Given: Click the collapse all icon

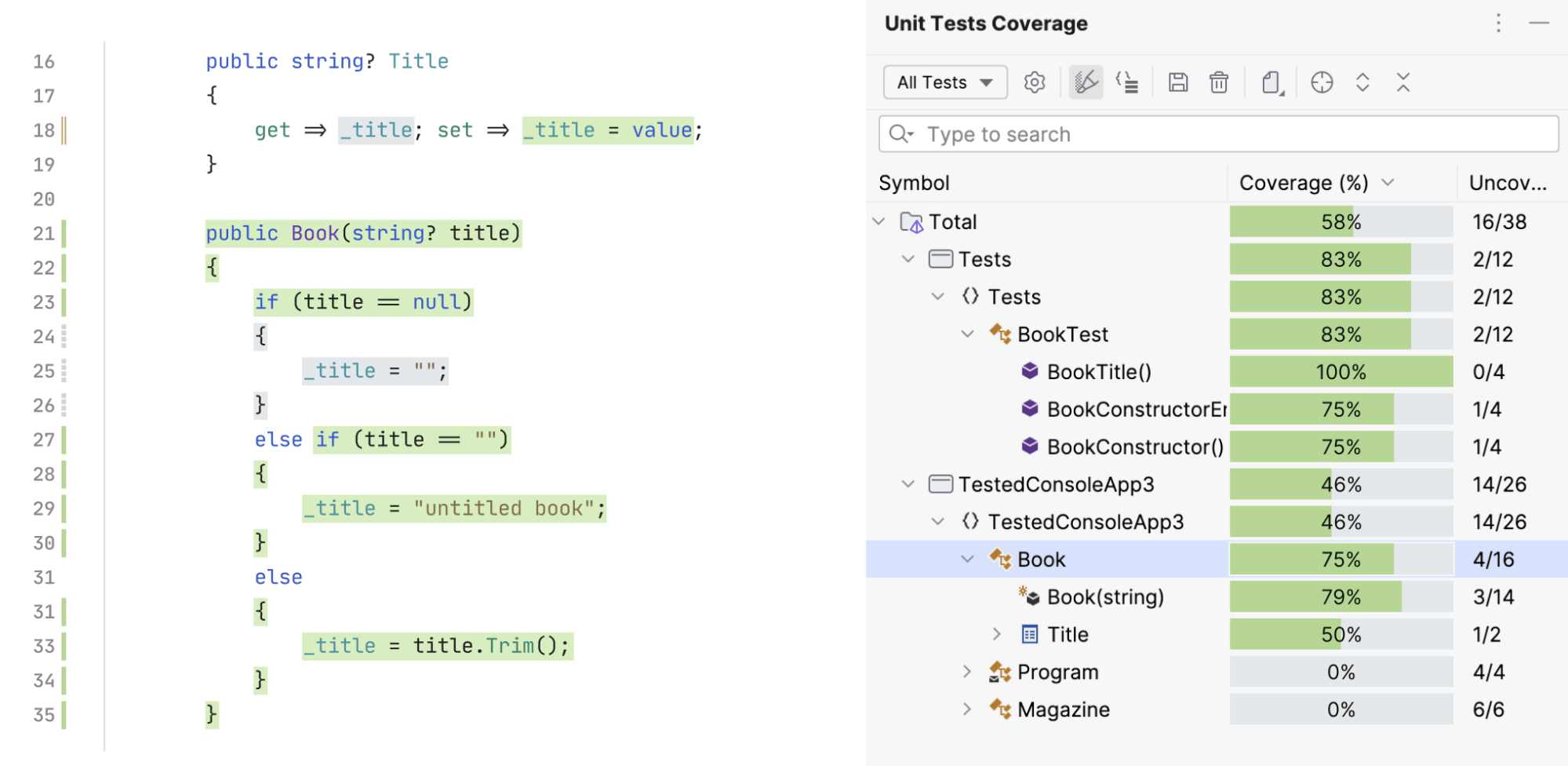Looking at the screenshot, I should [x=1403, y=82].
